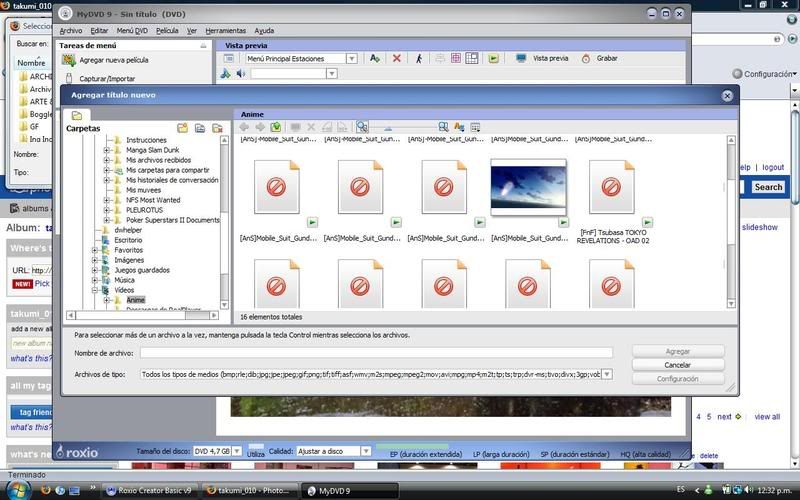
Task: Click the Nombre de archivo input field
Action: click(376, 353)
